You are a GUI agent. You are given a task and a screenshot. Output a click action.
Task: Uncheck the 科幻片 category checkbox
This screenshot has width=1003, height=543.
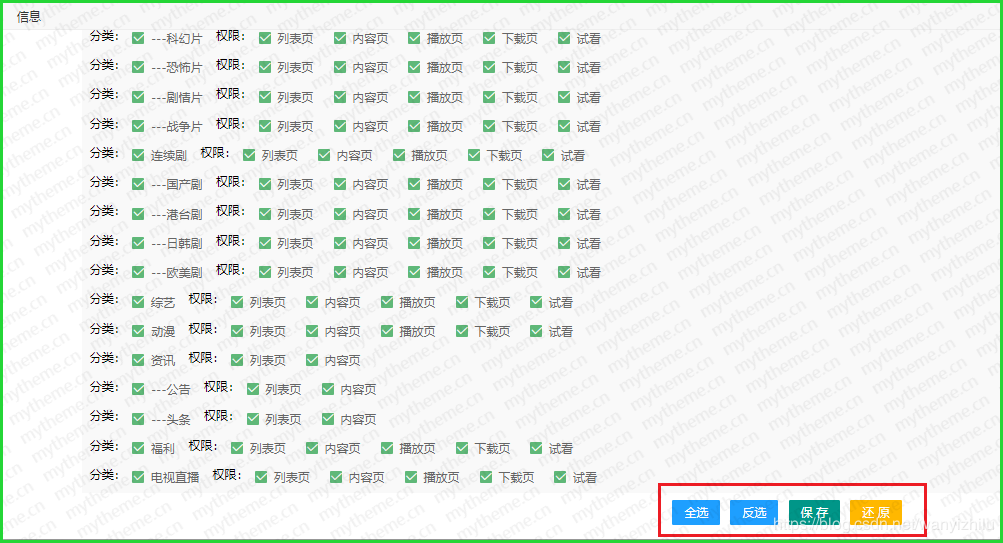coord(139,39)
